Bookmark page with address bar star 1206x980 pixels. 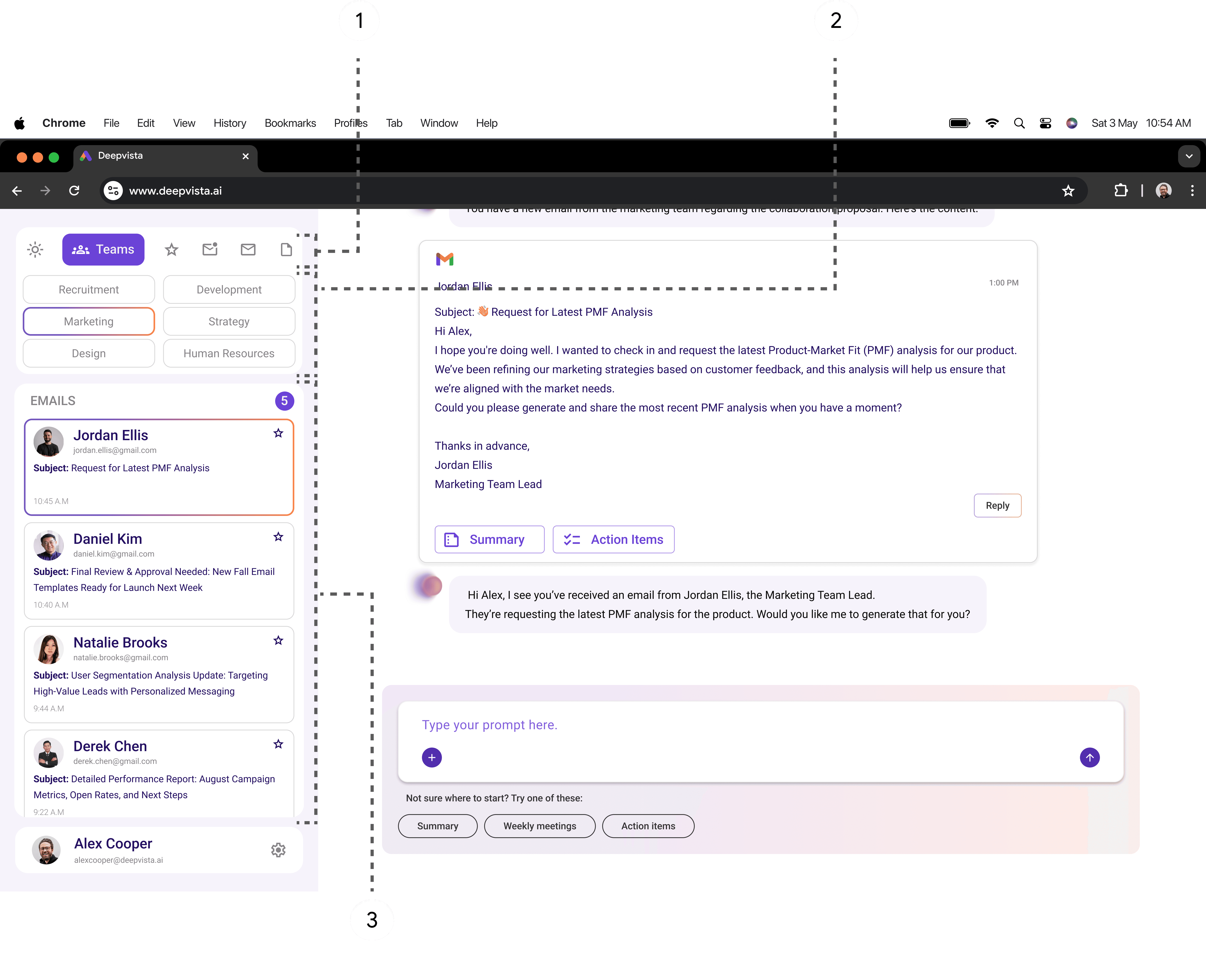pos(1068,191)
